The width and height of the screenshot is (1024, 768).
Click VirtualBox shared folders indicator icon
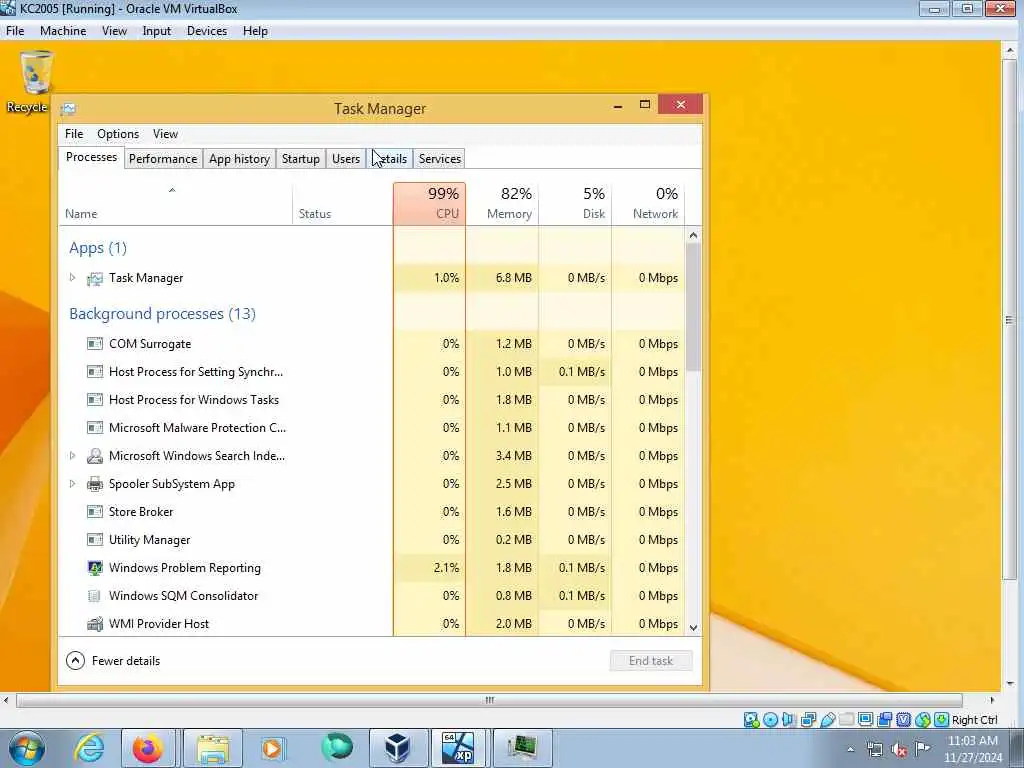846,720
